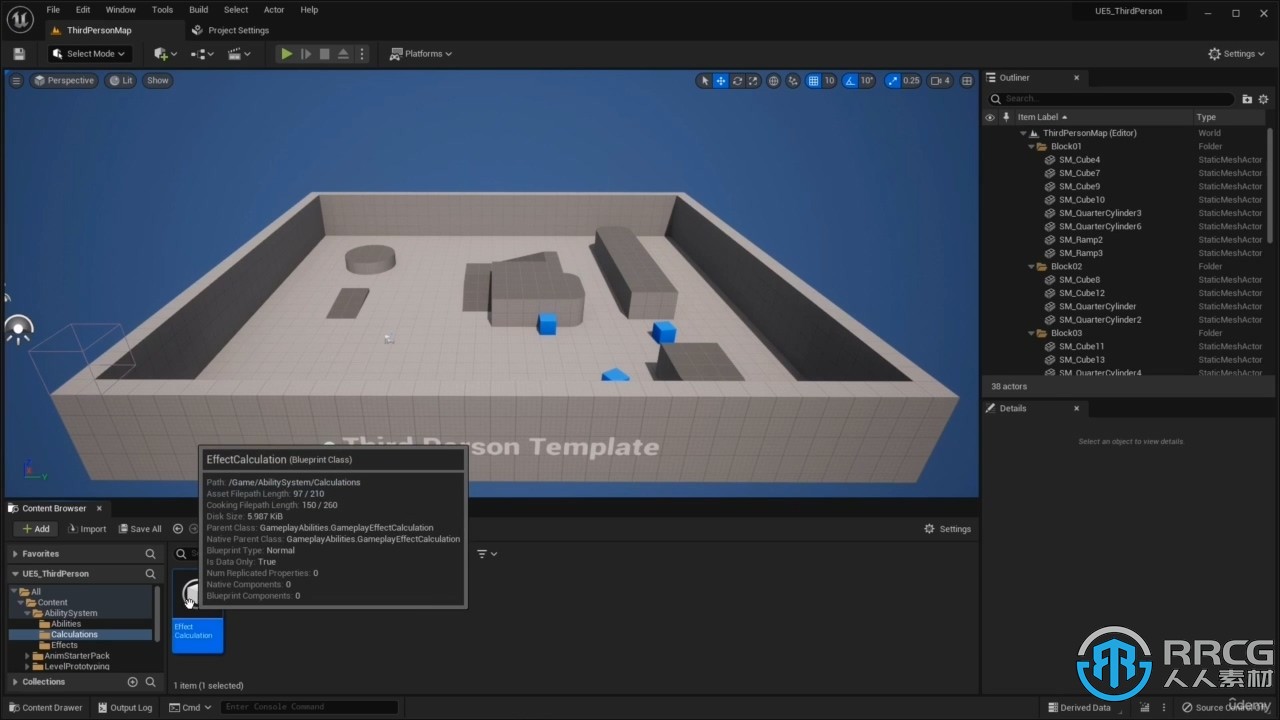Open the Select Mode dropdown

(x=89, y=54)
